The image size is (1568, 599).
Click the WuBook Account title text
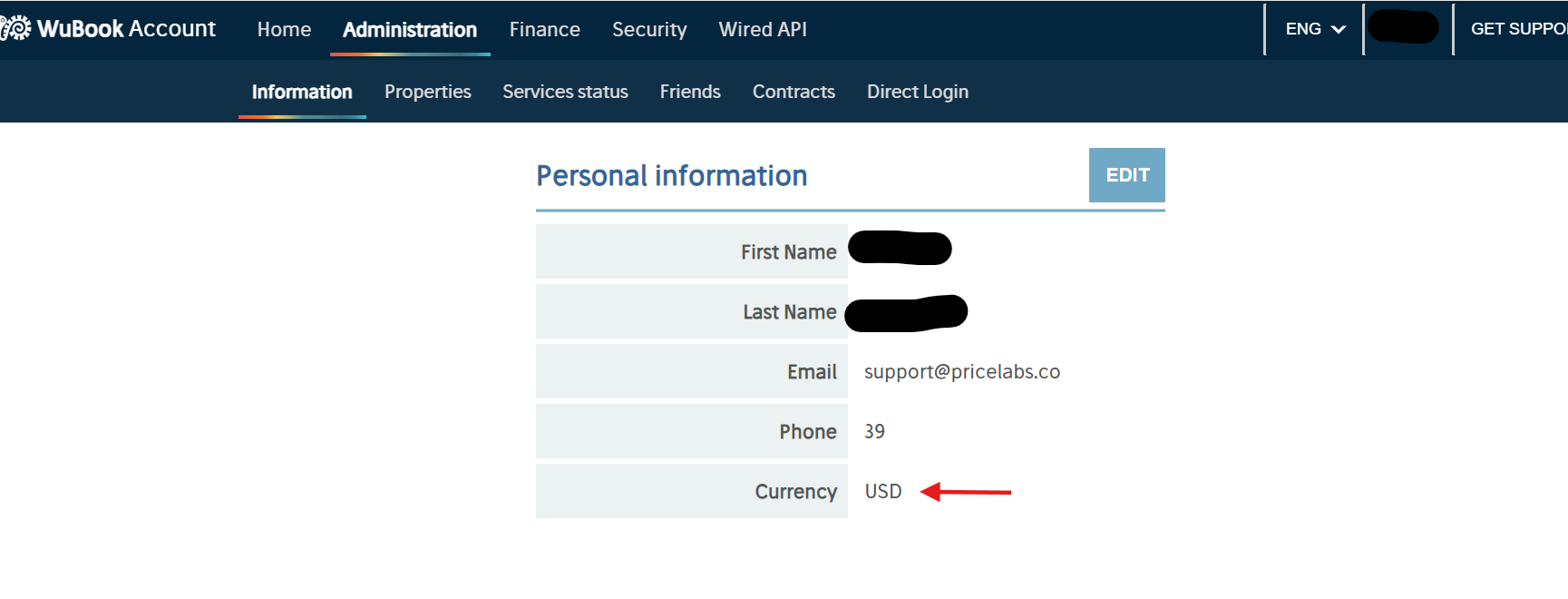(x=127, y=29)
